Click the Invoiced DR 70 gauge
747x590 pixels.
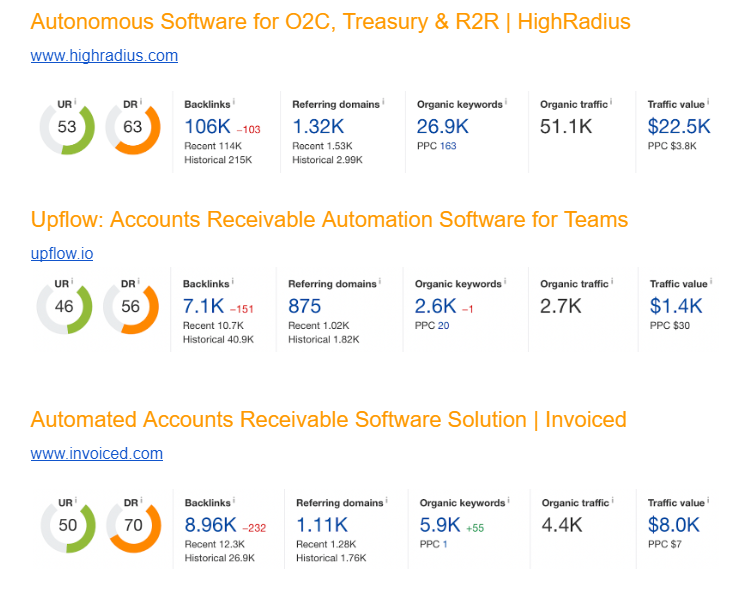(134, 525)
